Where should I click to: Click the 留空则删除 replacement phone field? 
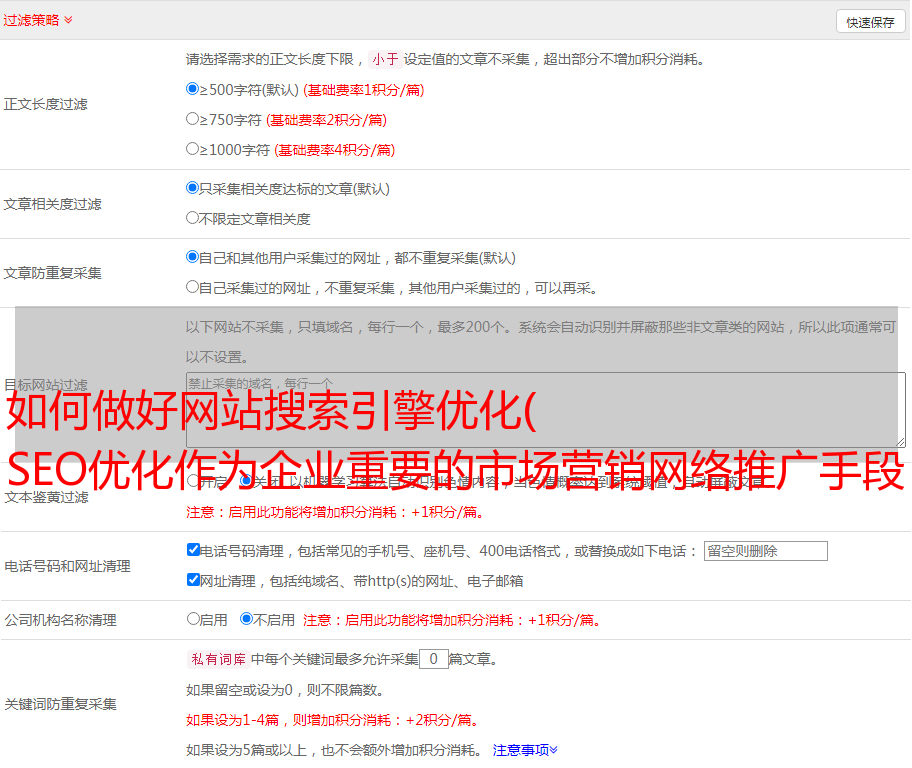pyautogui.click(x=765, y=551)
